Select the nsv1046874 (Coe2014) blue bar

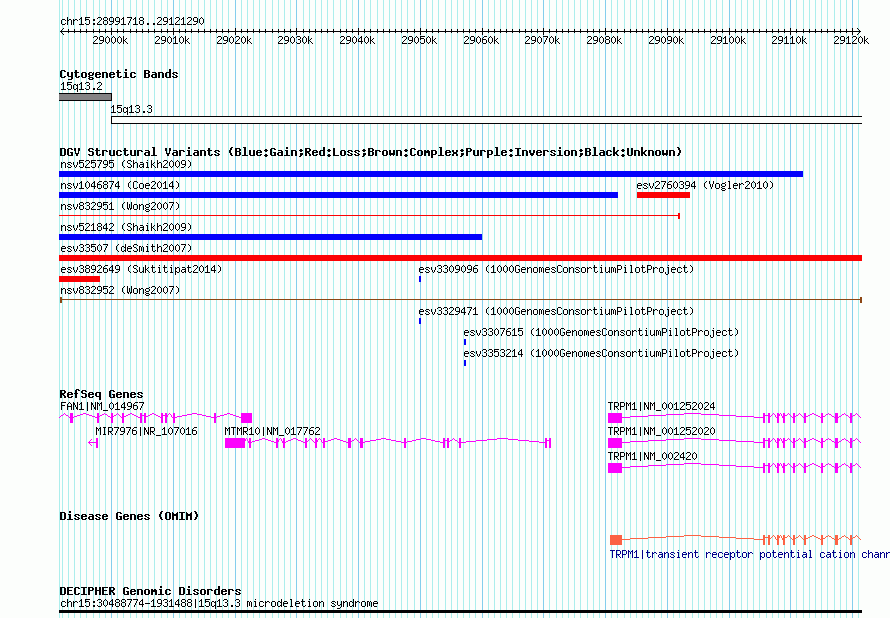338,195
